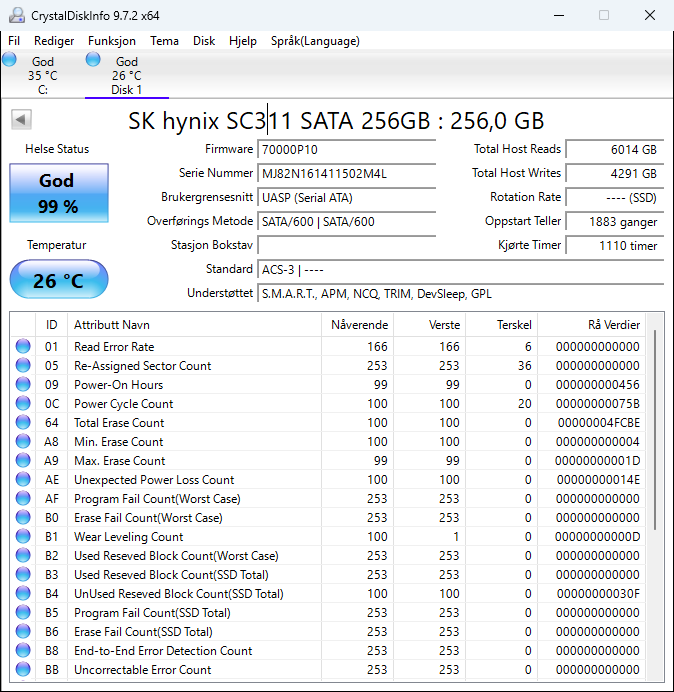Click the Terskel column header
The width and height of the screenshot is (674, 692).
point(501,325)
